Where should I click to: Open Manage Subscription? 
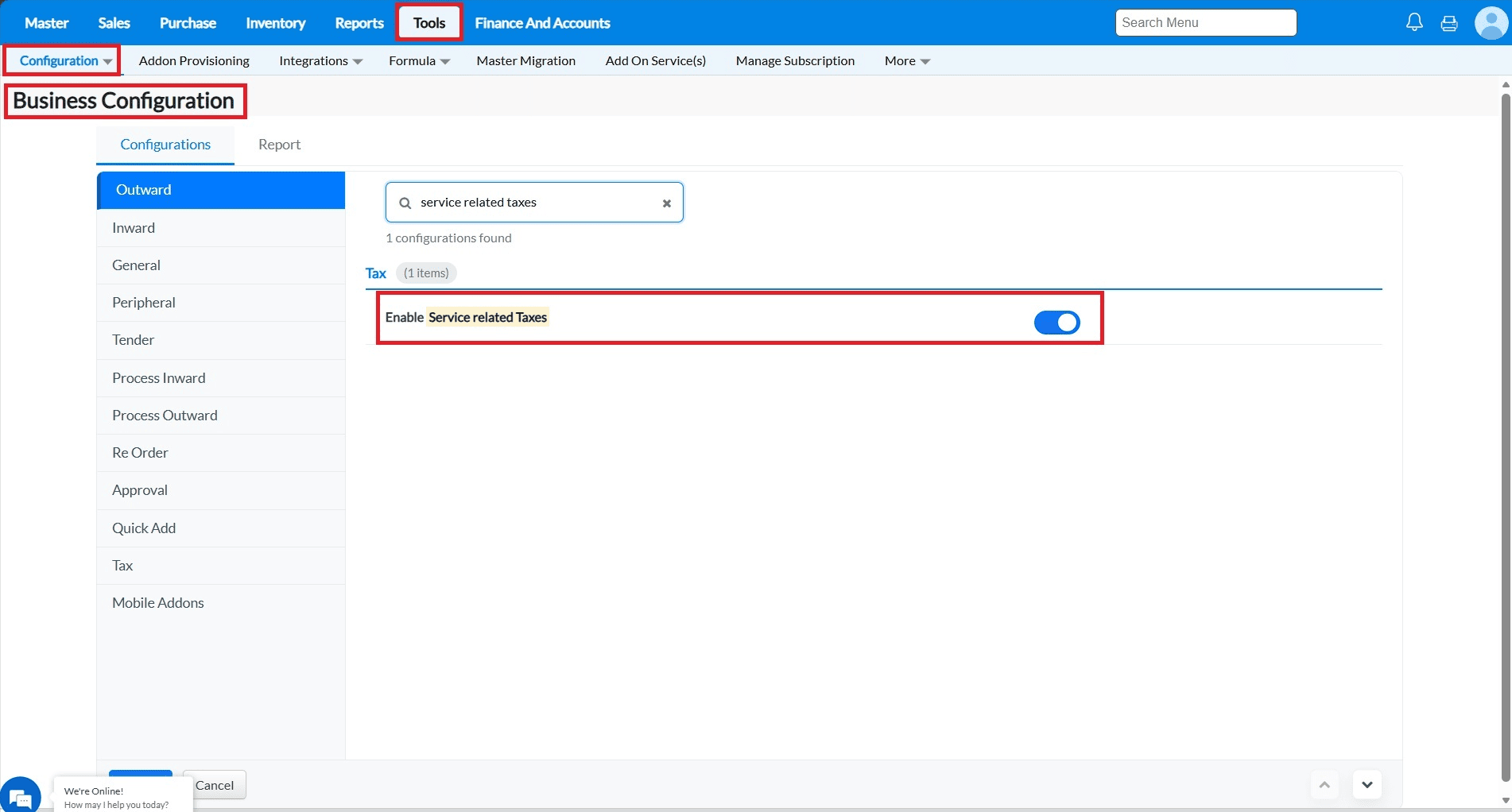click(795, 60)
